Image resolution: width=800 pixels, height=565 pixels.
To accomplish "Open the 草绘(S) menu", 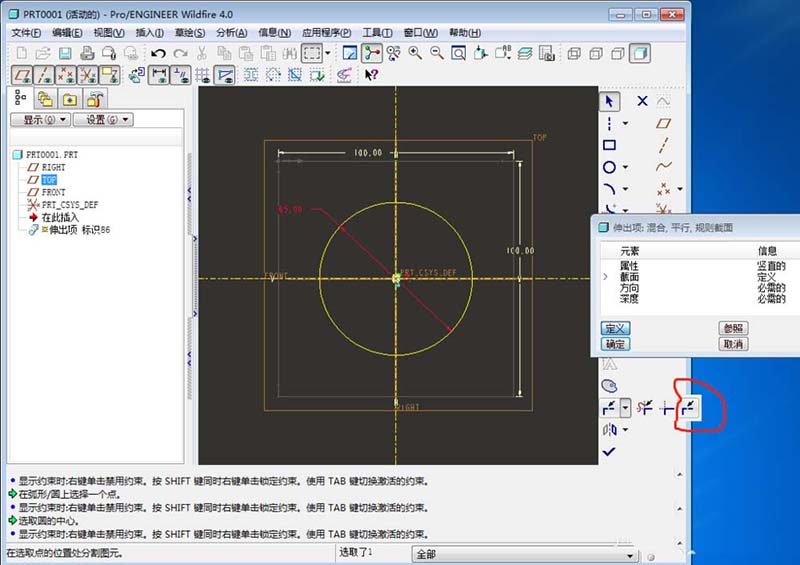I will pos(190,33).
